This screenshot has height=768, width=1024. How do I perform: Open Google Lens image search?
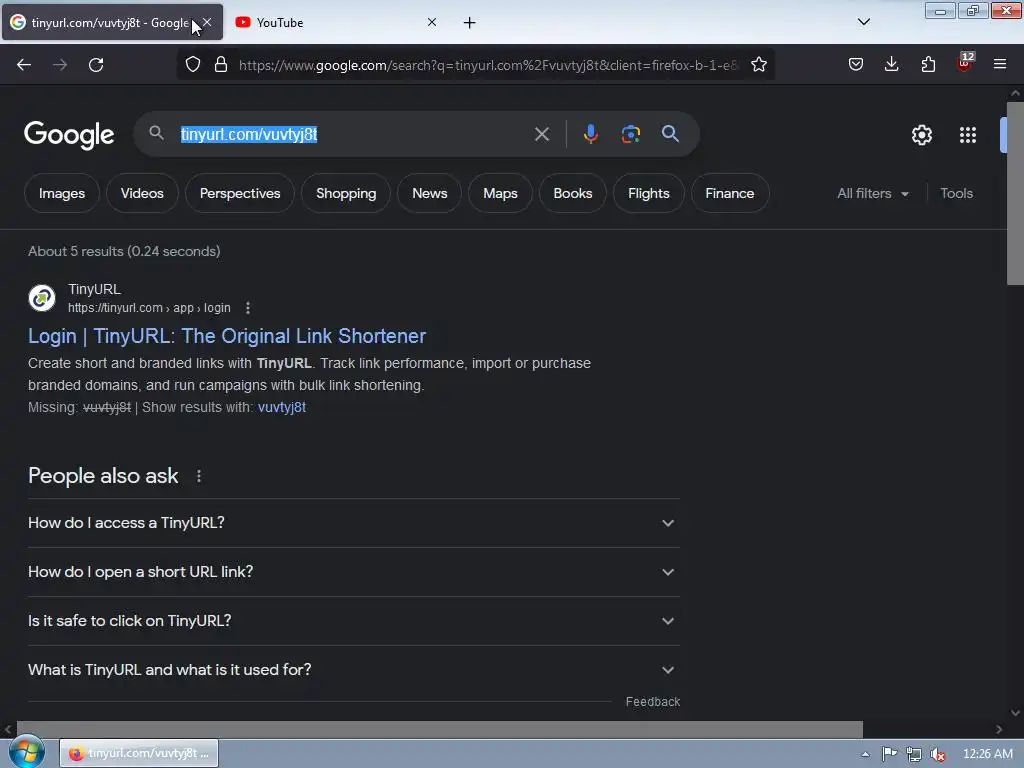click(x=630, y=134)
